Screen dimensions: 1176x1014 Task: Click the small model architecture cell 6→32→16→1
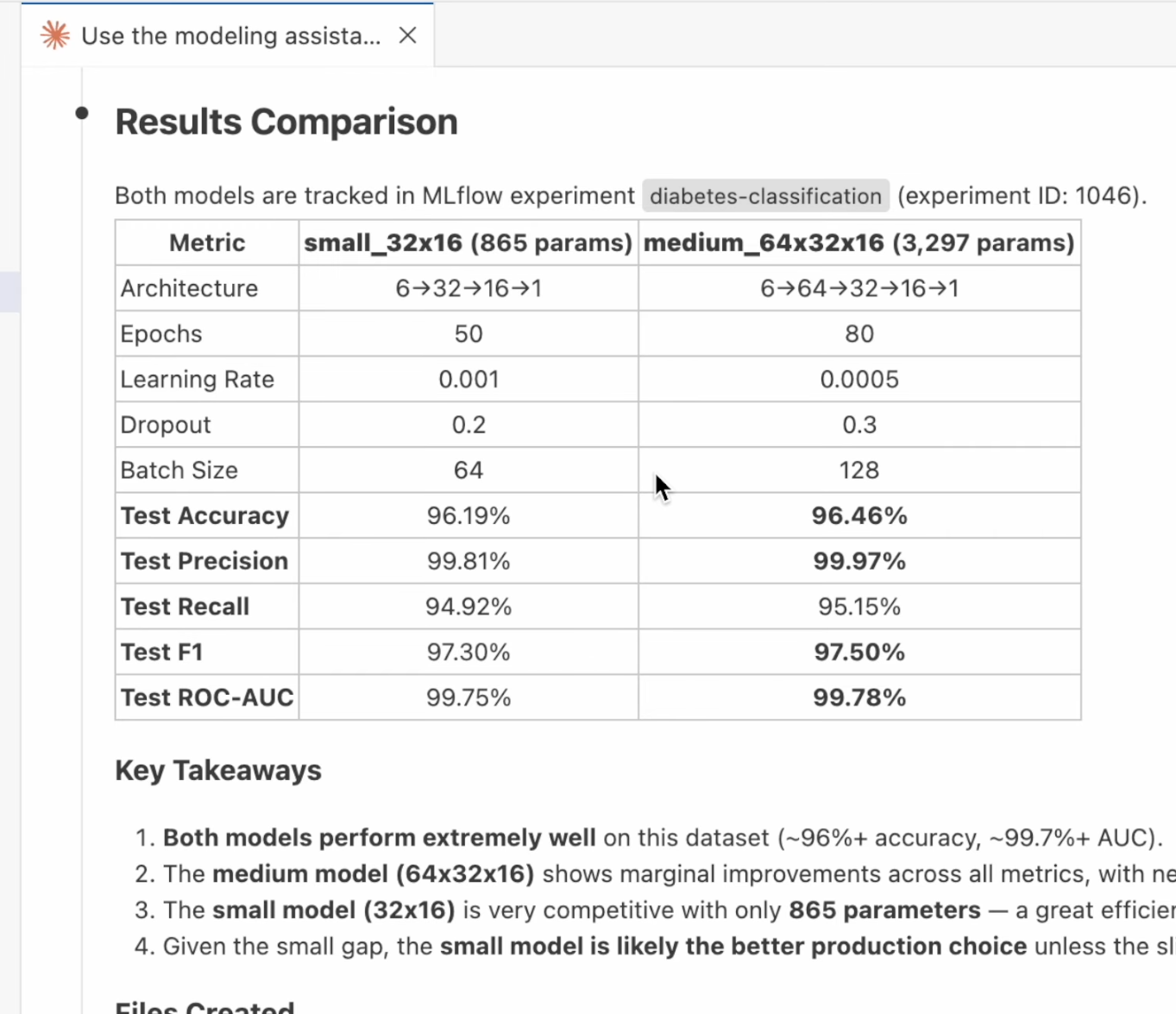[469, 288]
